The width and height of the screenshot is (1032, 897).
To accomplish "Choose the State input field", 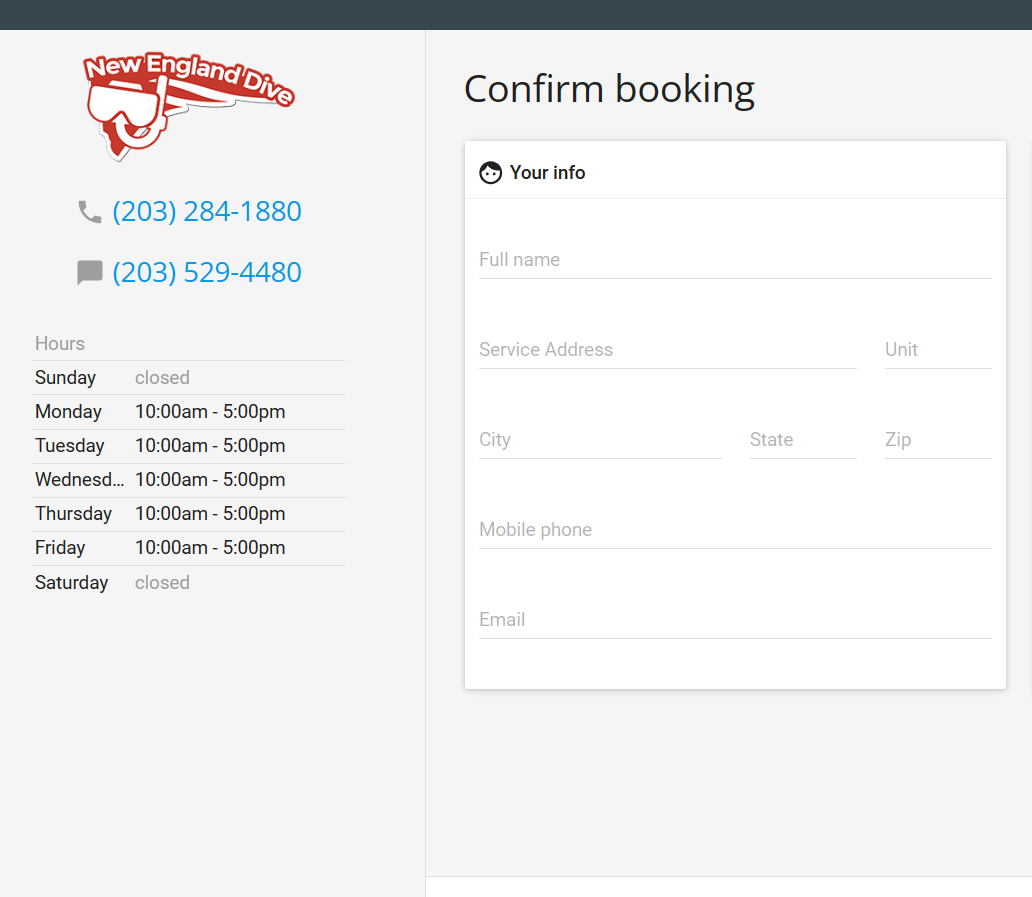I will click(x=802, y=440).
